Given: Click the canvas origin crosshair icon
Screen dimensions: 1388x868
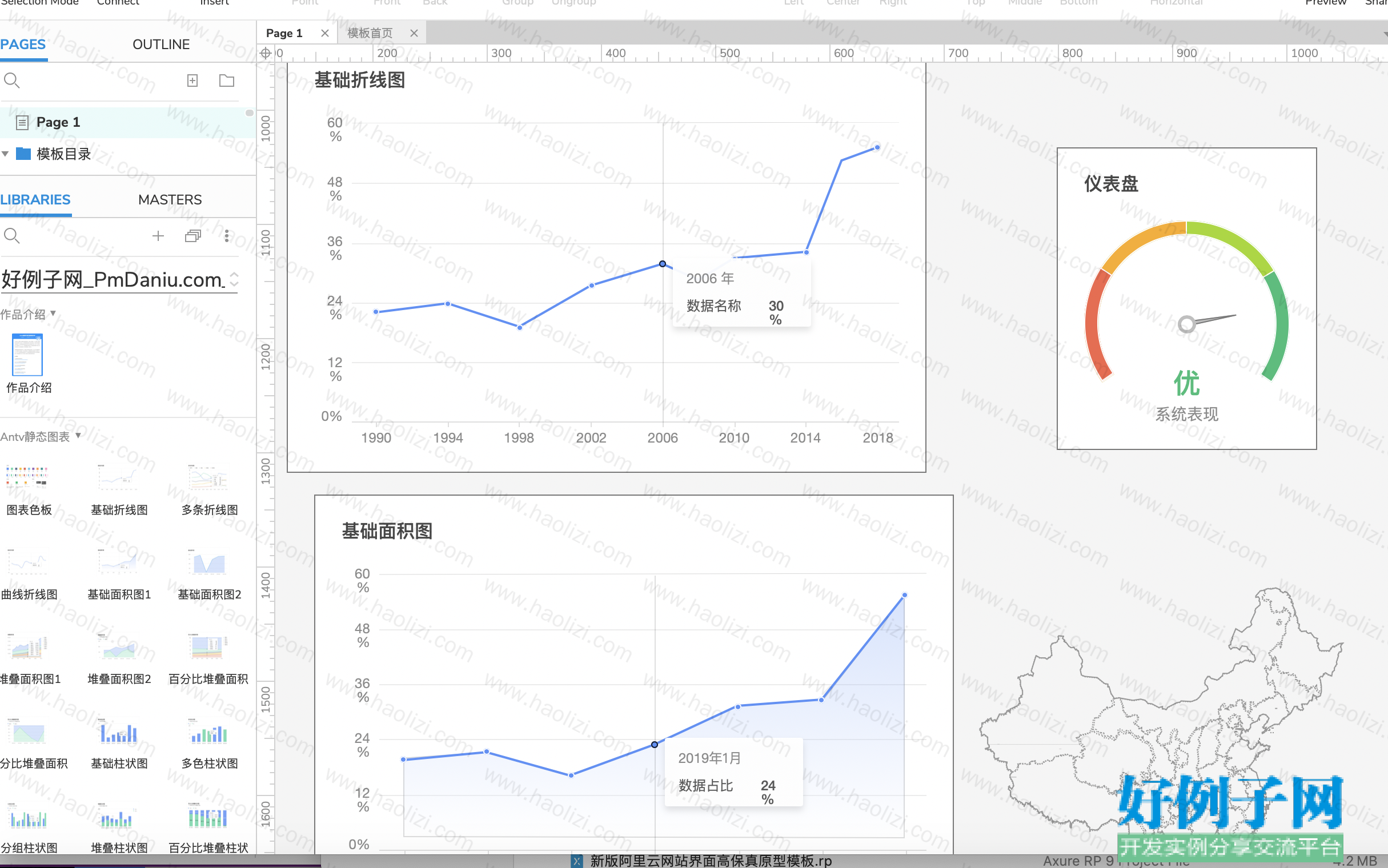Looking at the screenshot, I should (x=265, y=53).
